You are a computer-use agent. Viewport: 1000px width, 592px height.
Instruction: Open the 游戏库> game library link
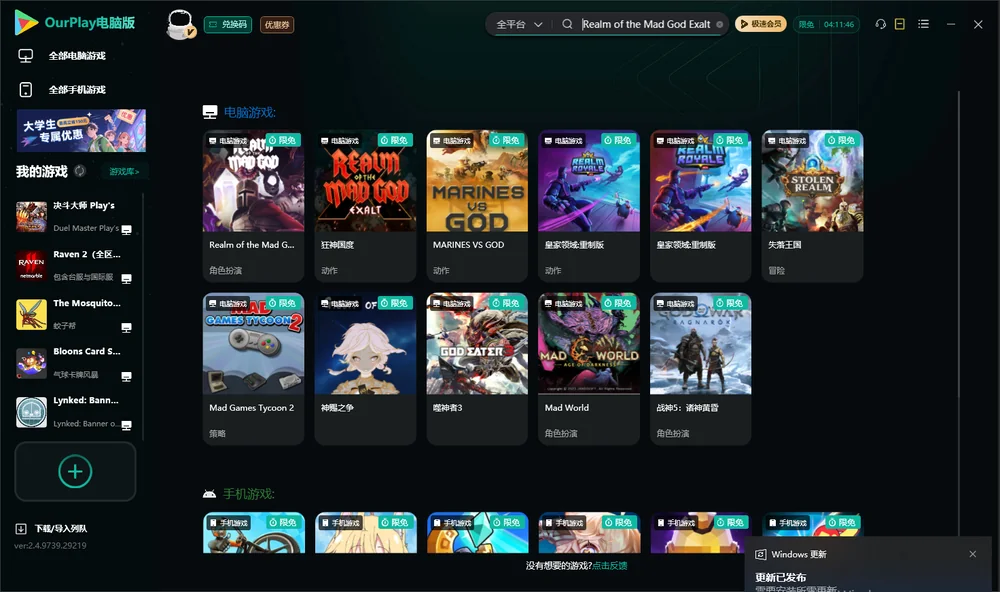124,172
